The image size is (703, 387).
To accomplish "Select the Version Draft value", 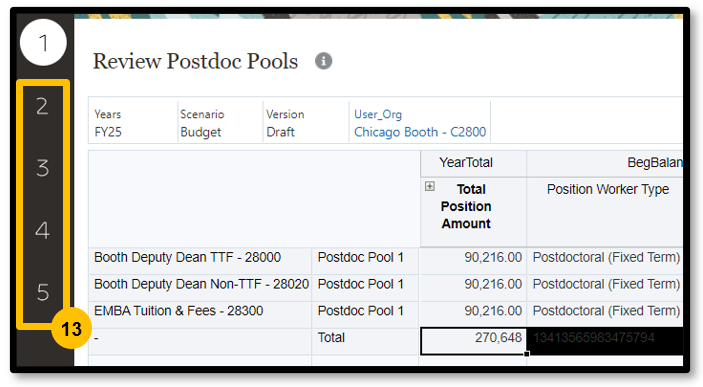I will (280, 132).
